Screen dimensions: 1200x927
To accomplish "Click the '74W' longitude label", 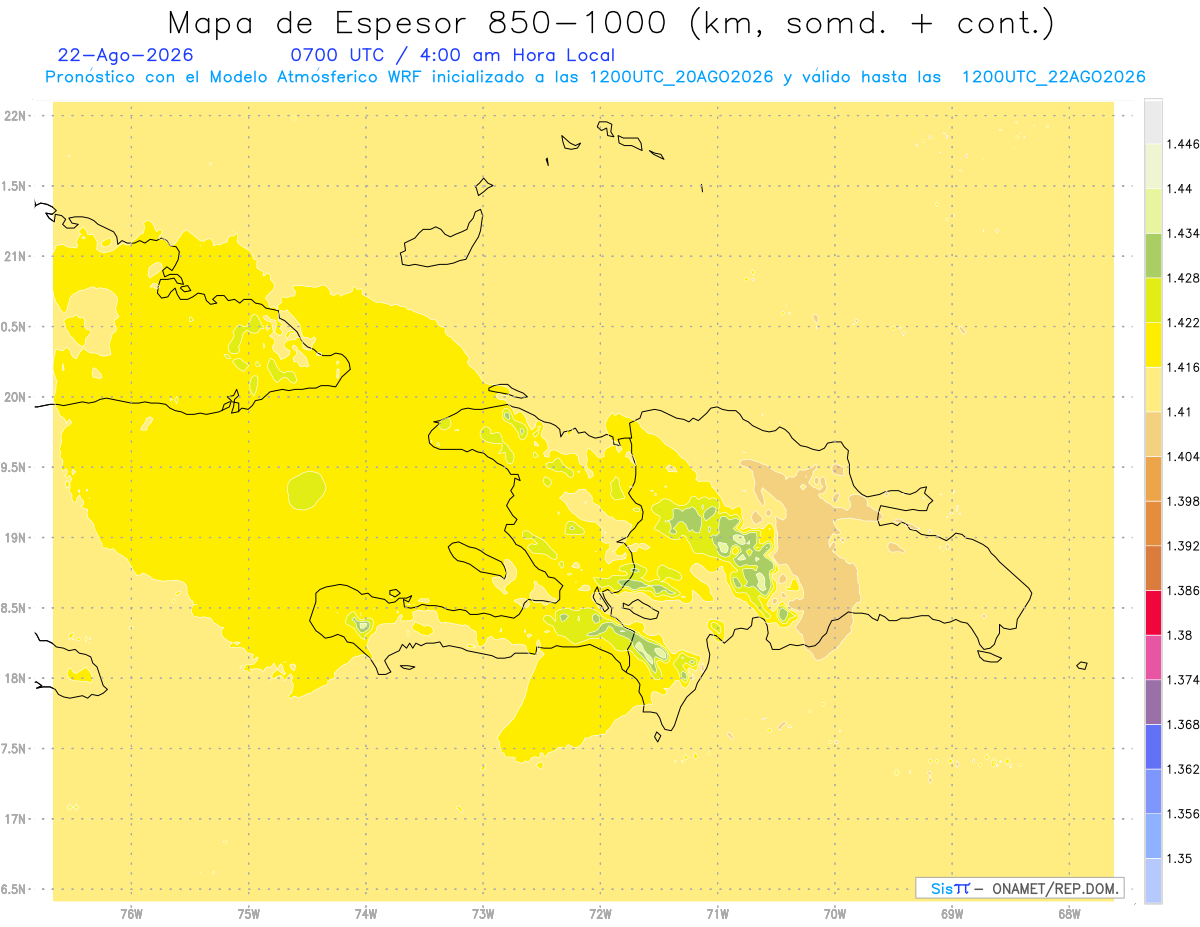I will [x=366, y=913].
